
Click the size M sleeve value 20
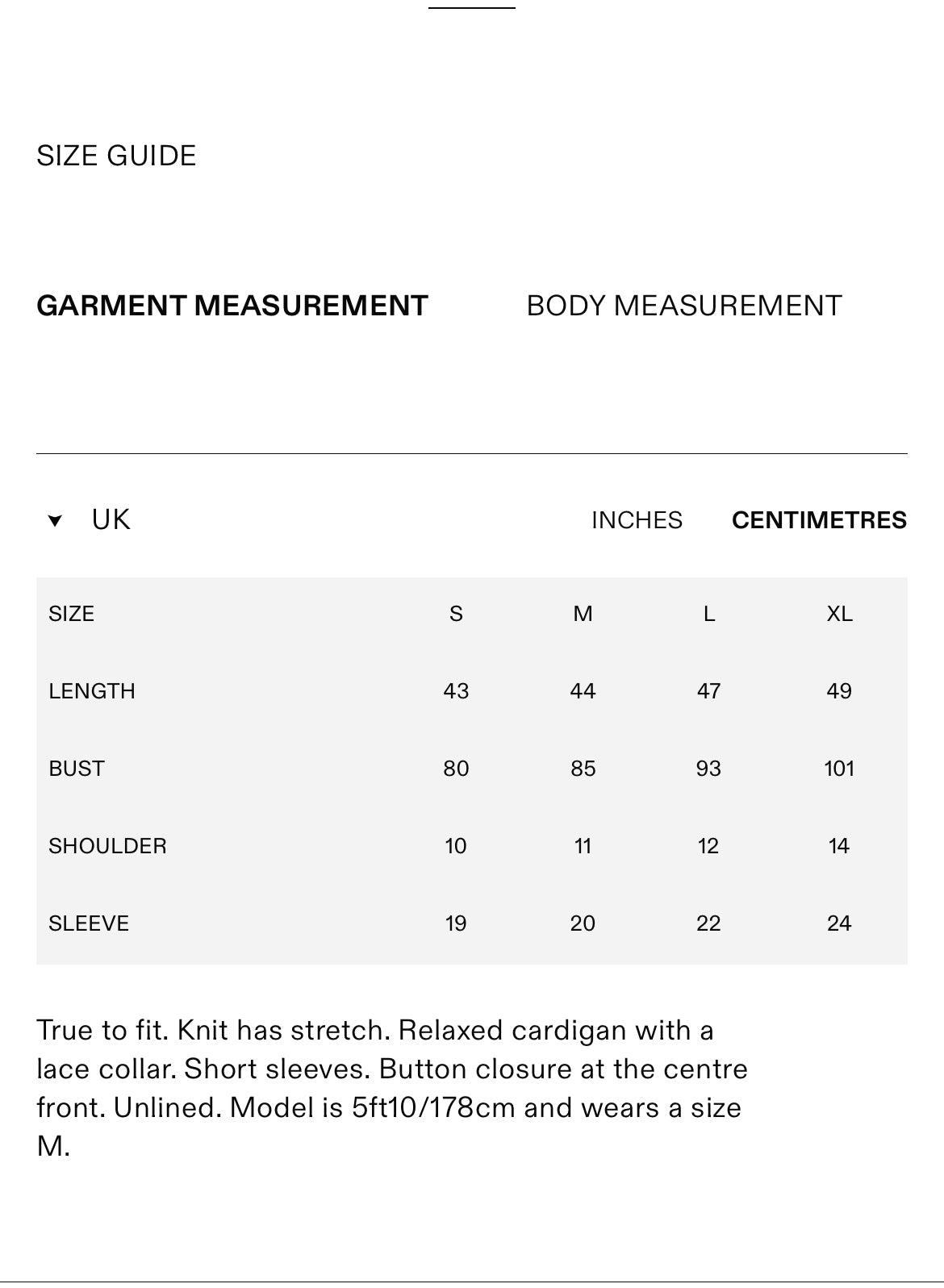click(x=583, y=923)
